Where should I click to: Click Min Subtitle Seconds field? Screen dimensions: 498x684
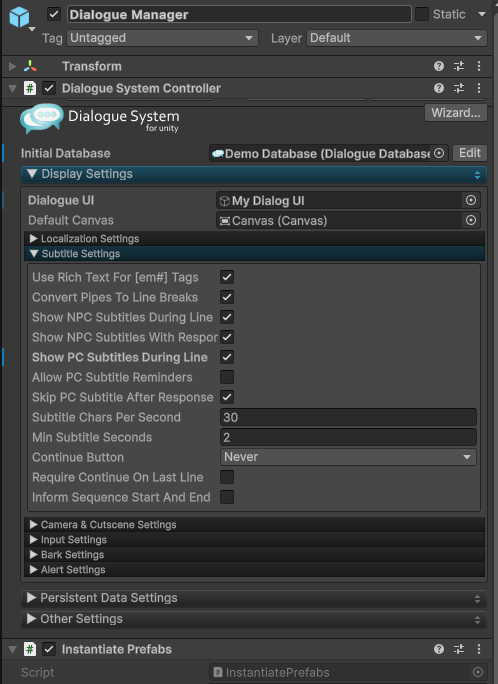(348, 437)
